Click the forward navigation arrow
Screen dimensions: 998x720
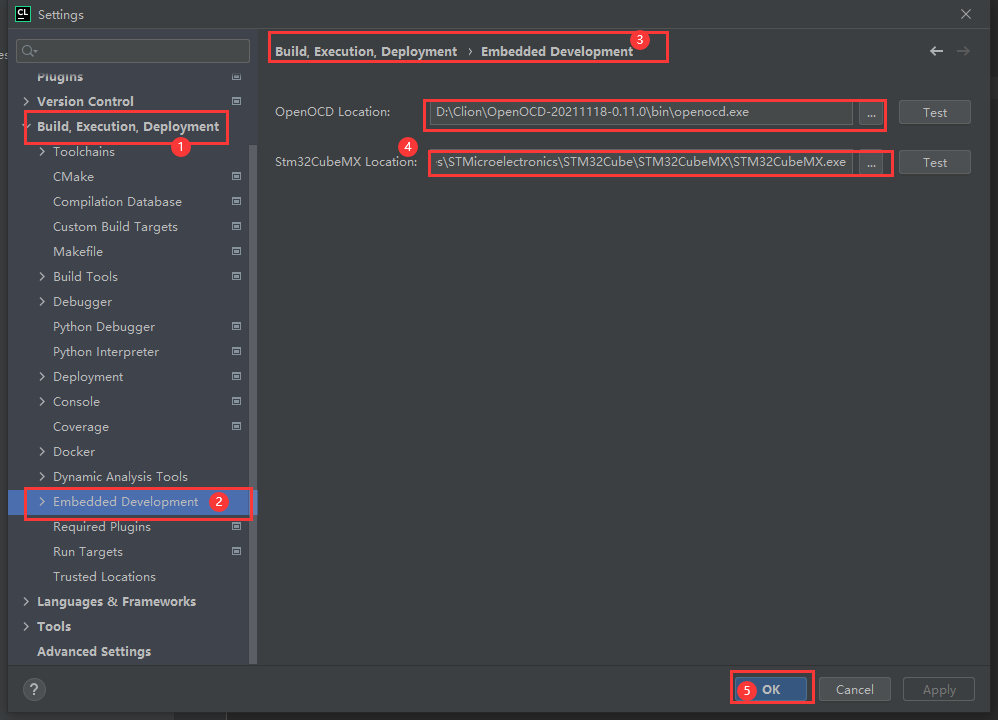click(x=964, y=51)
